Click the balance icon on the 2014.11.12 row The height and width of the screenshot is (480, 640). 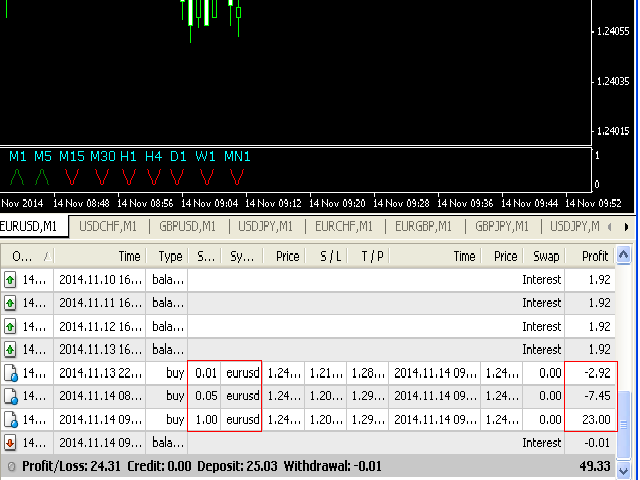pyautogui.click(x=11, y=326)
